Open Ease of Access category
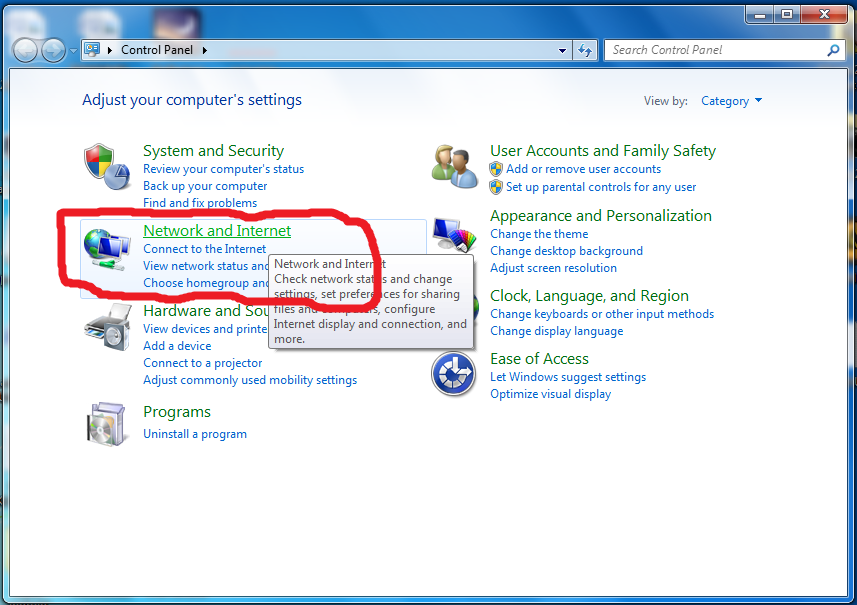Screen dimensions: 857x605 (x=539, y=359)
